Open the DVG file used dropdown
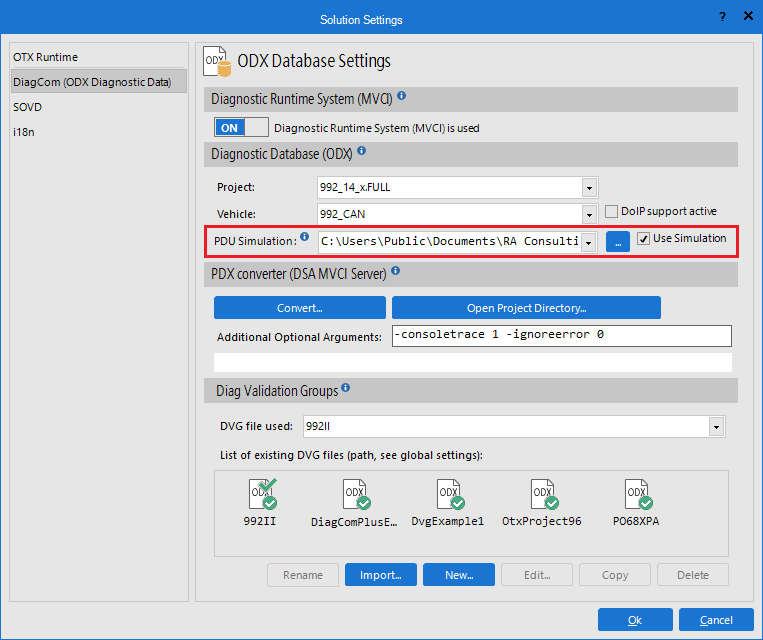The image size is (763, 640). pos(715,427)
